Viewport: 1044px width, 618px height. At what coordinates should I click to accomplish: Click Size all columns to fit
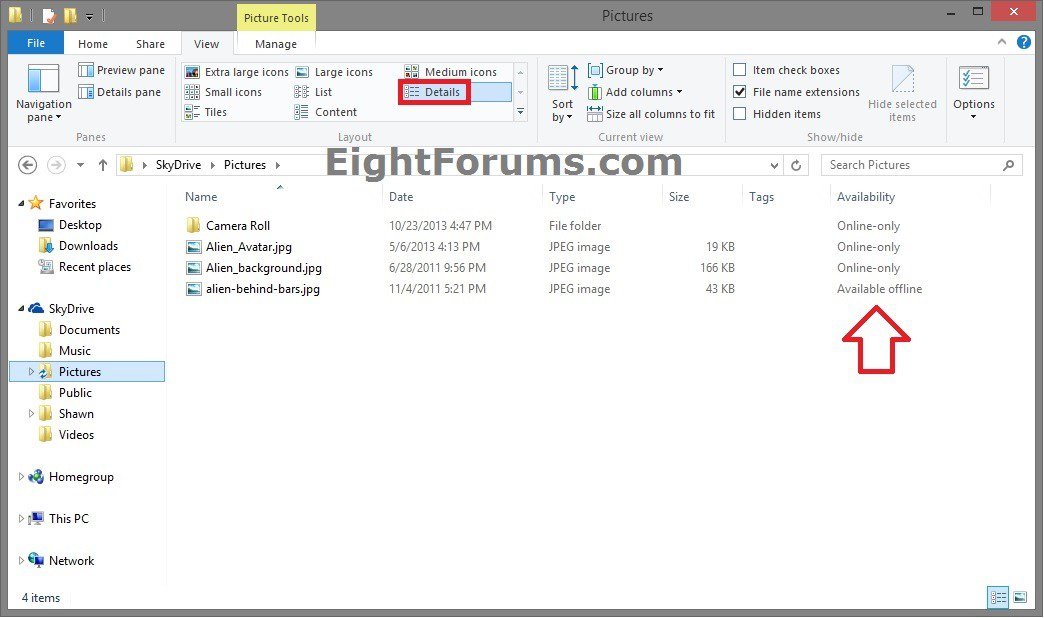coord(650,114)
